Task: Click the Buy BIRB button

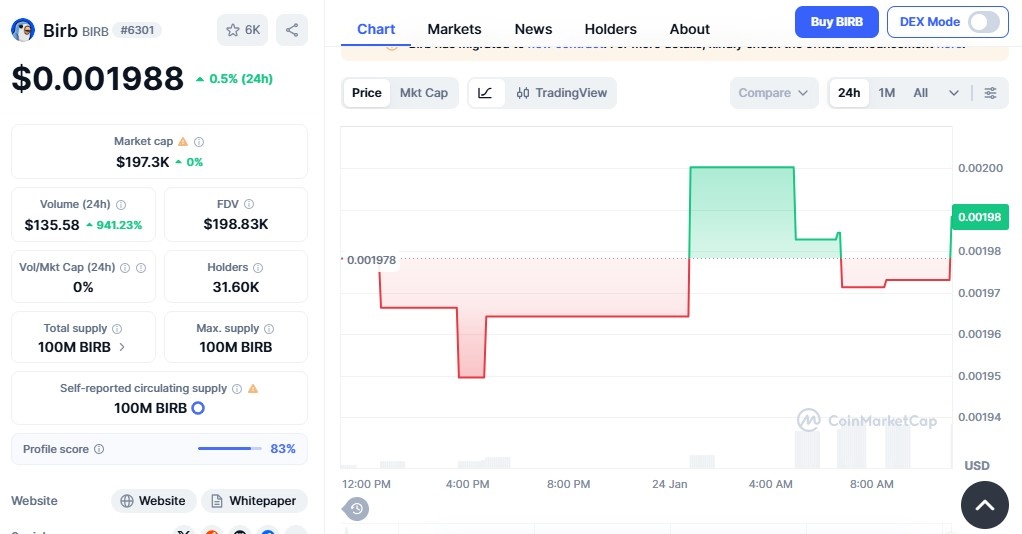Action: pos(836,22)
